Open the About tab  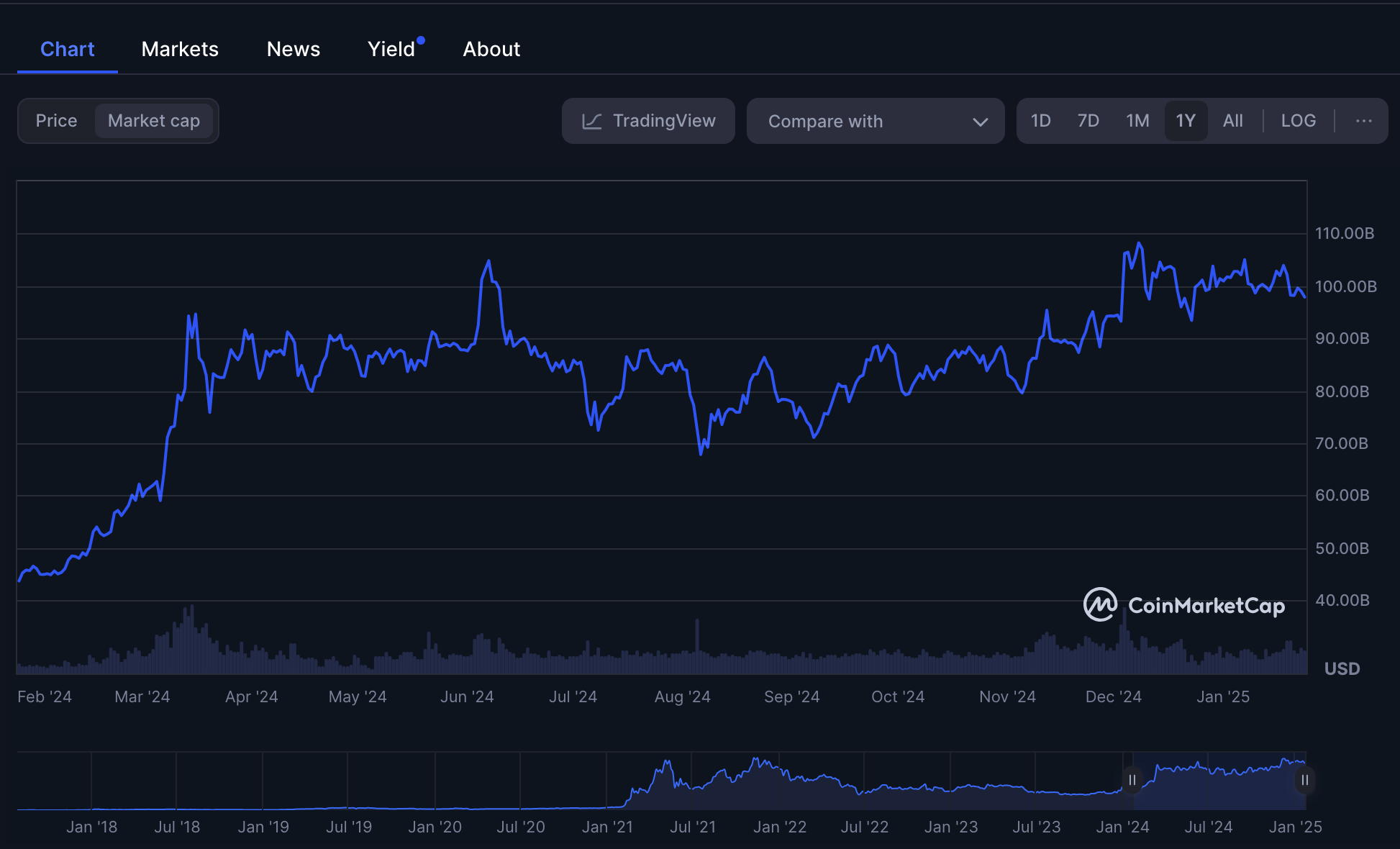point(491,49)
